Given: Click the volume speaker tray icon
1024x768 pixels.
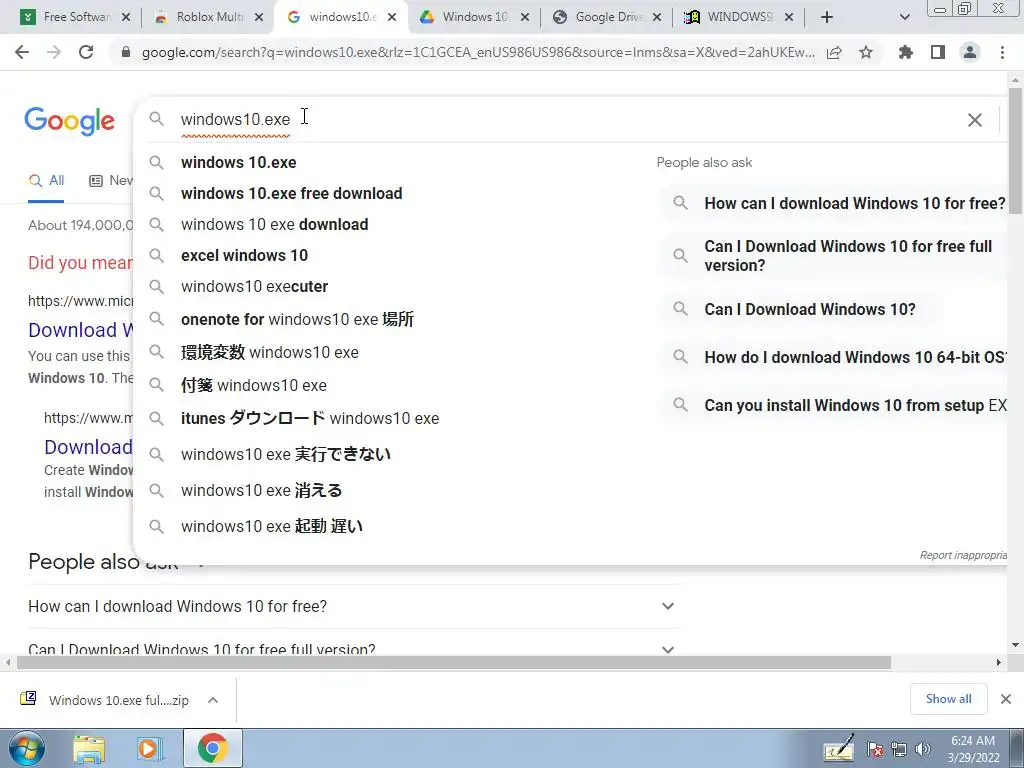Looking at the screenshot, I should pyautogui.click(x=923, y=749).
